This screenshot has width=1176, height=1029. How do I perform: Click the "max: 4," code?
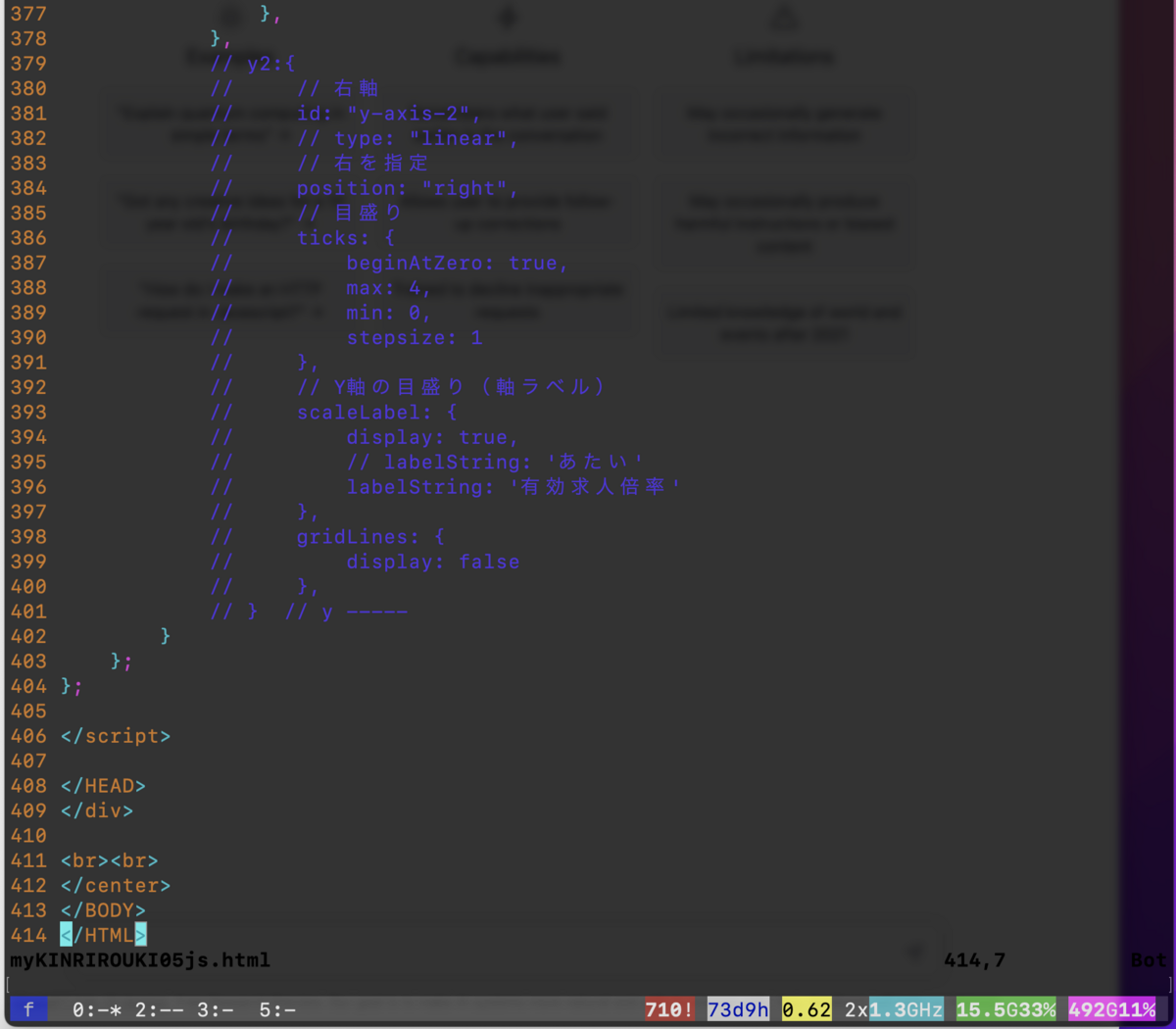click(389, 288)
